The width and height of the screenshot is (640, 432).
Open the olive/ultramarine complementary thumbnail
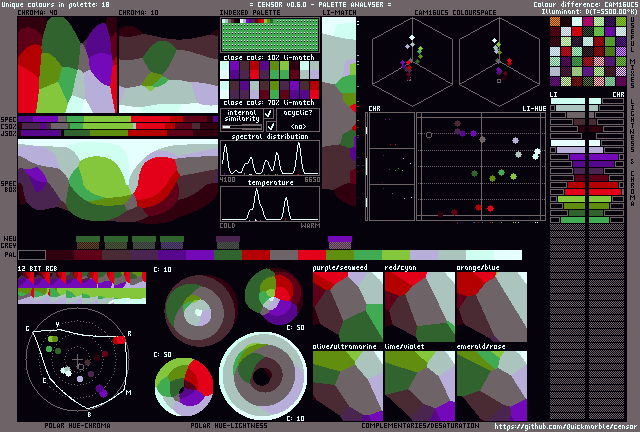pyautogui.click(x=348, y=386)
